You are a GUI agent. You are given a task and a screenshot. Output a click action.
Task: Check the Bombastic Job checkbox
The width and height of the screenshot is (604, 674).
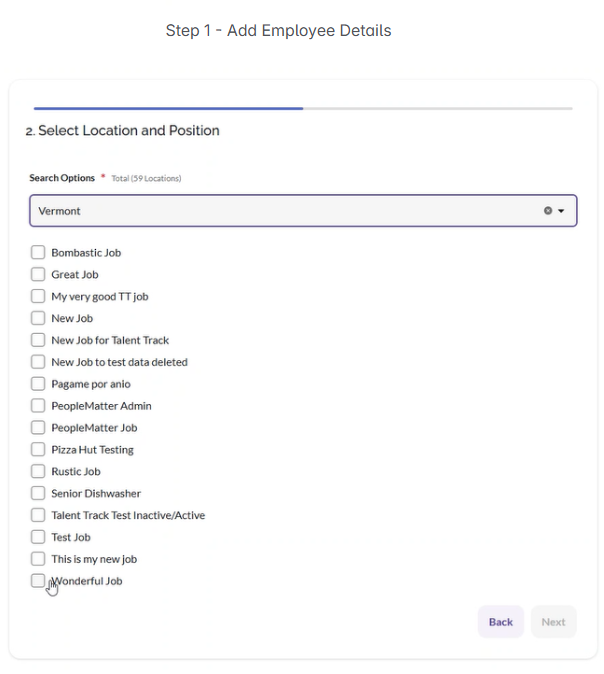click(x=38, y=253)
